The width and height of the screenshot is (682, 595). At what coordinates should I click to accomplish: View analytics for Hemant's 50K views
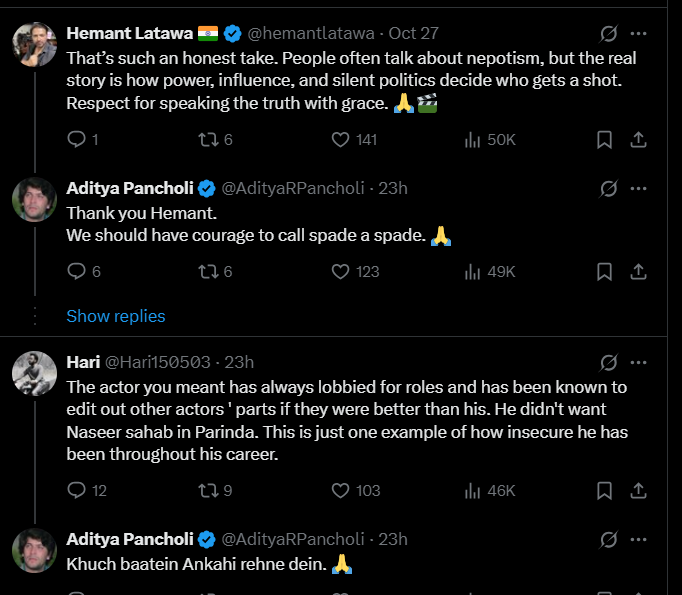474,140
